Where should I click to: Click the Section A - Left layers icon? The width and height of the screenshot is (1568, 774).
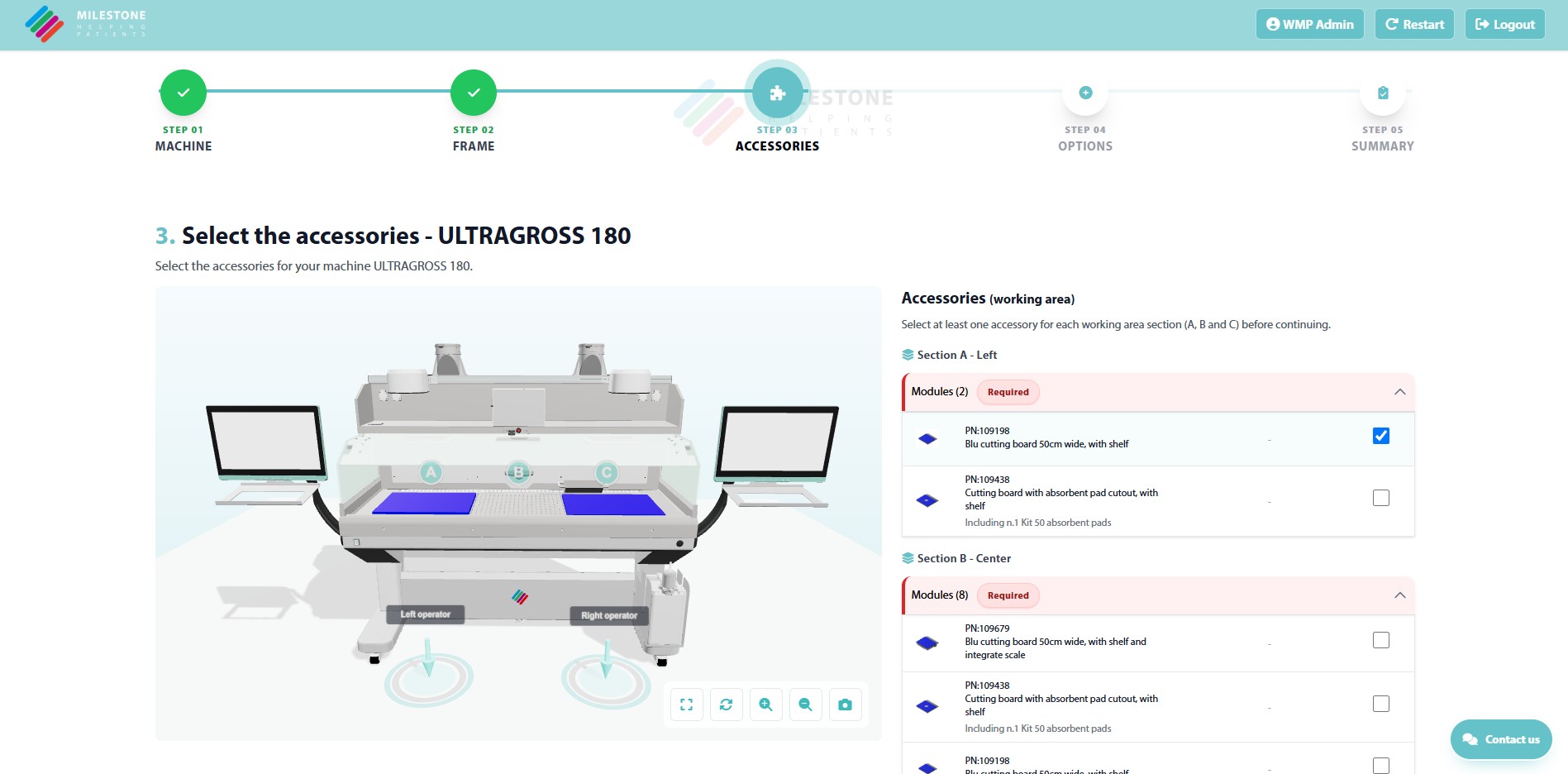click(x=908, y=355)
